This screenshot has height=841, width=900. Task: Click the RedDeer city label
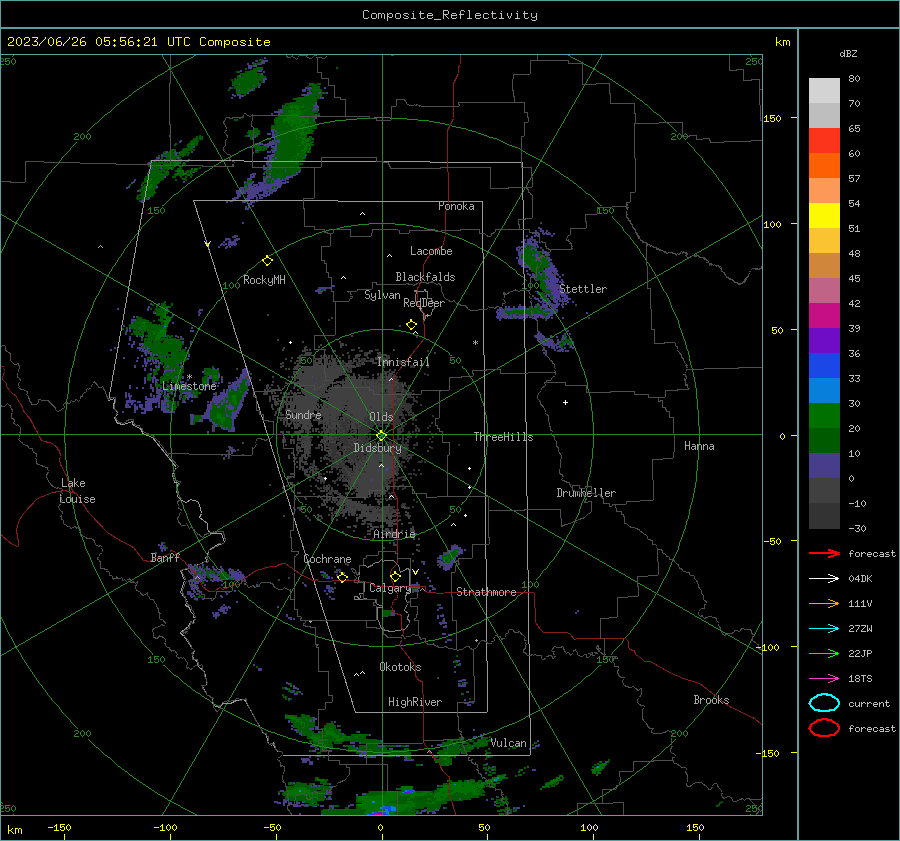coord(424,303)
